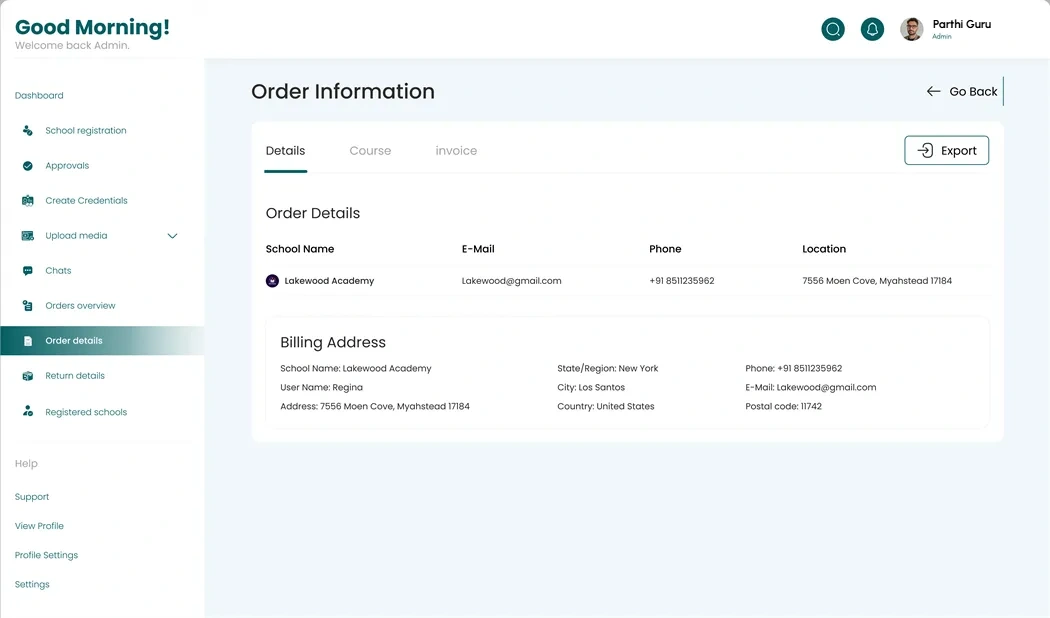
Task: Click the Chats speech bubble icon
Action: coord(27,271)
